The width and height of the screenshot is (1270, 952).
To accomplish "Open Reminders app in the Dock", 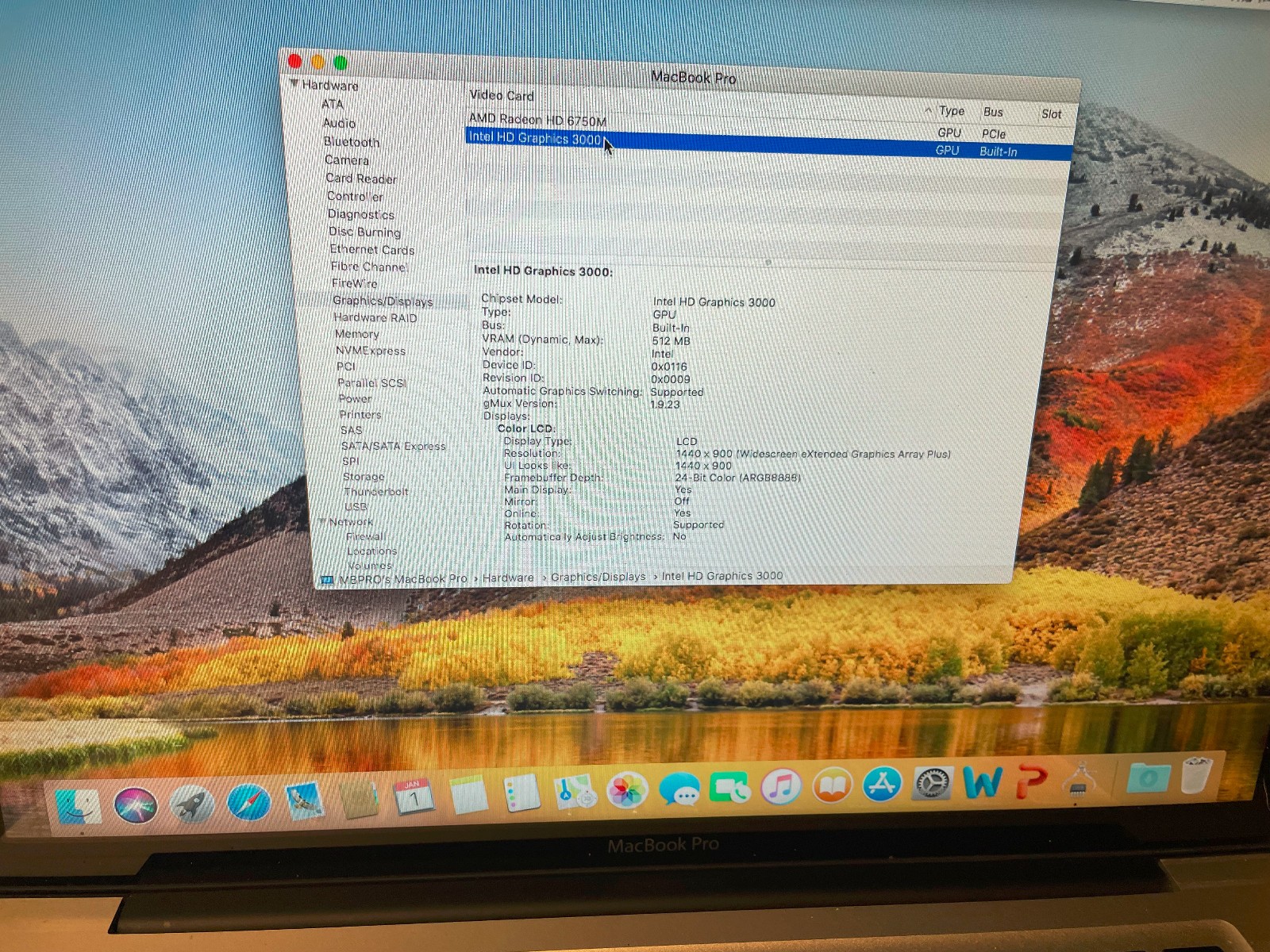I will pos(521,793).
